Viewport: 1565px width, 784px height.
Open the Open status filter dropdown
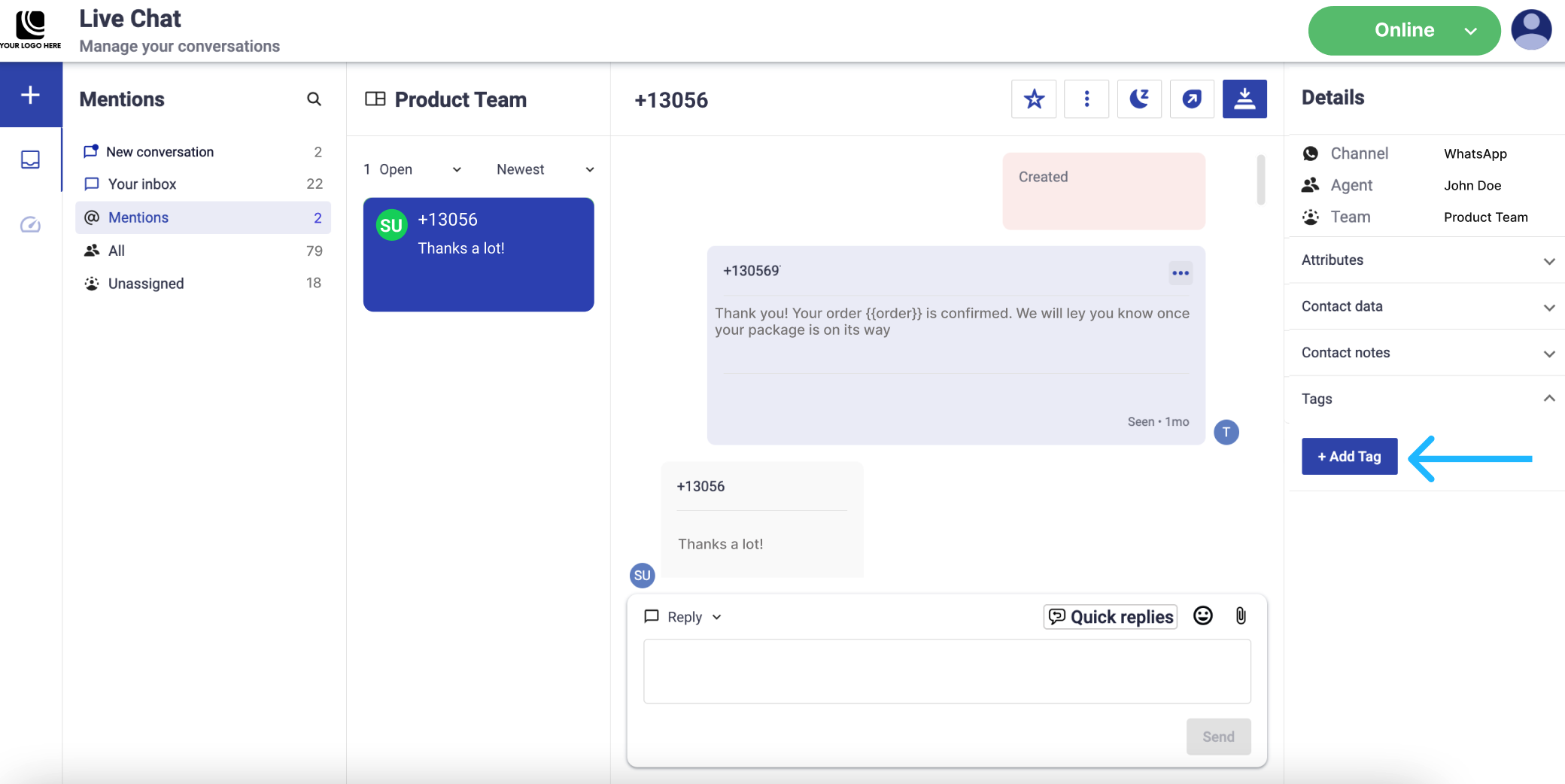pos(412,169)
